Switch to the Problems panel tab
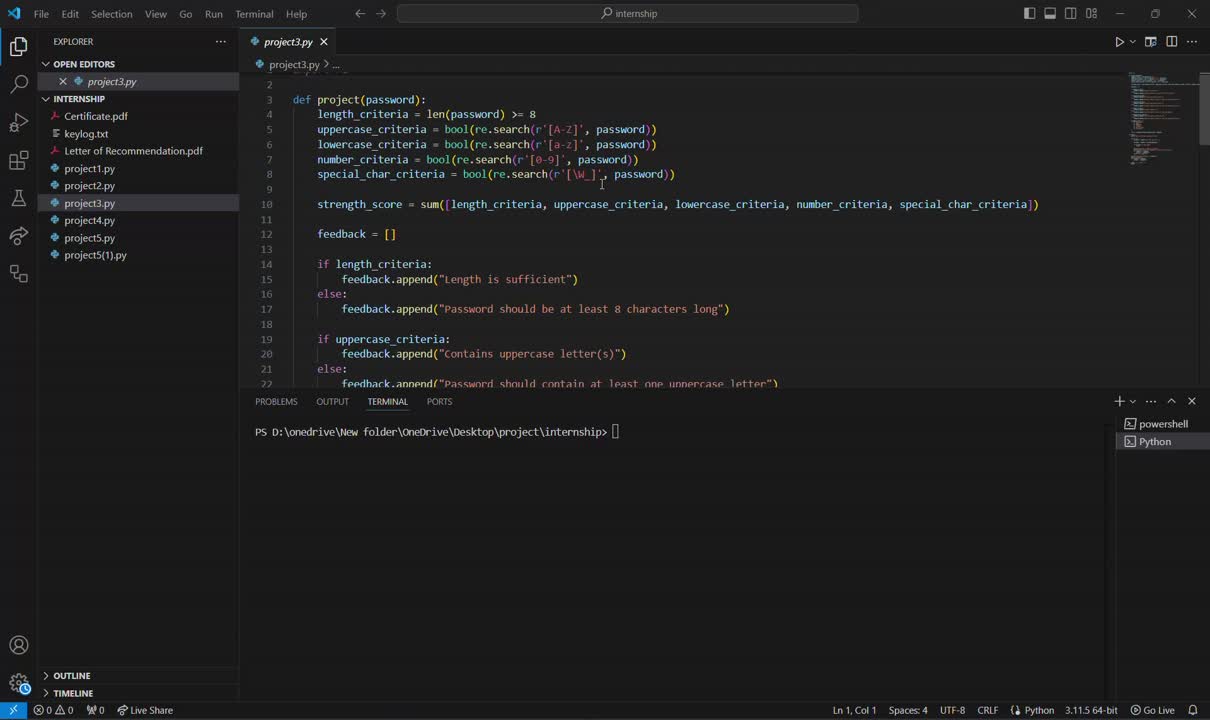The width and height of the screenshot is (1210, 720). 276,401
